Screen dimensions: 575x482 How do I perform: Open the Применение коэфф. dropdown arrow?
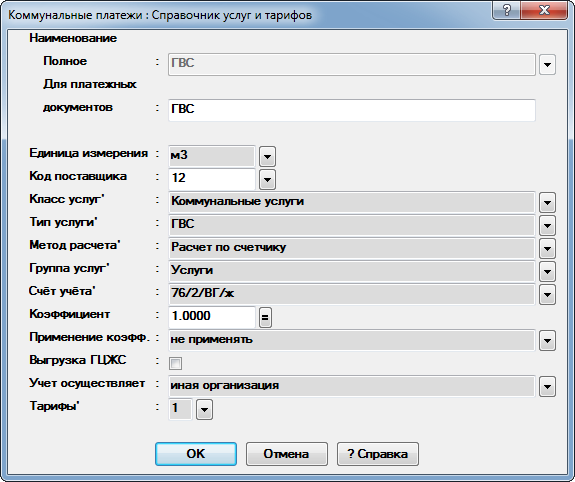(547, 341)
